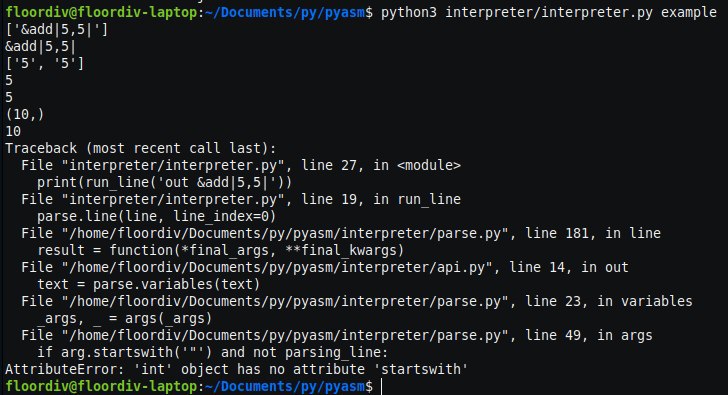Click the 'Traceback (most recent call last):' line
This screenshot has width=728, height=395.
[x=141, y=148]
